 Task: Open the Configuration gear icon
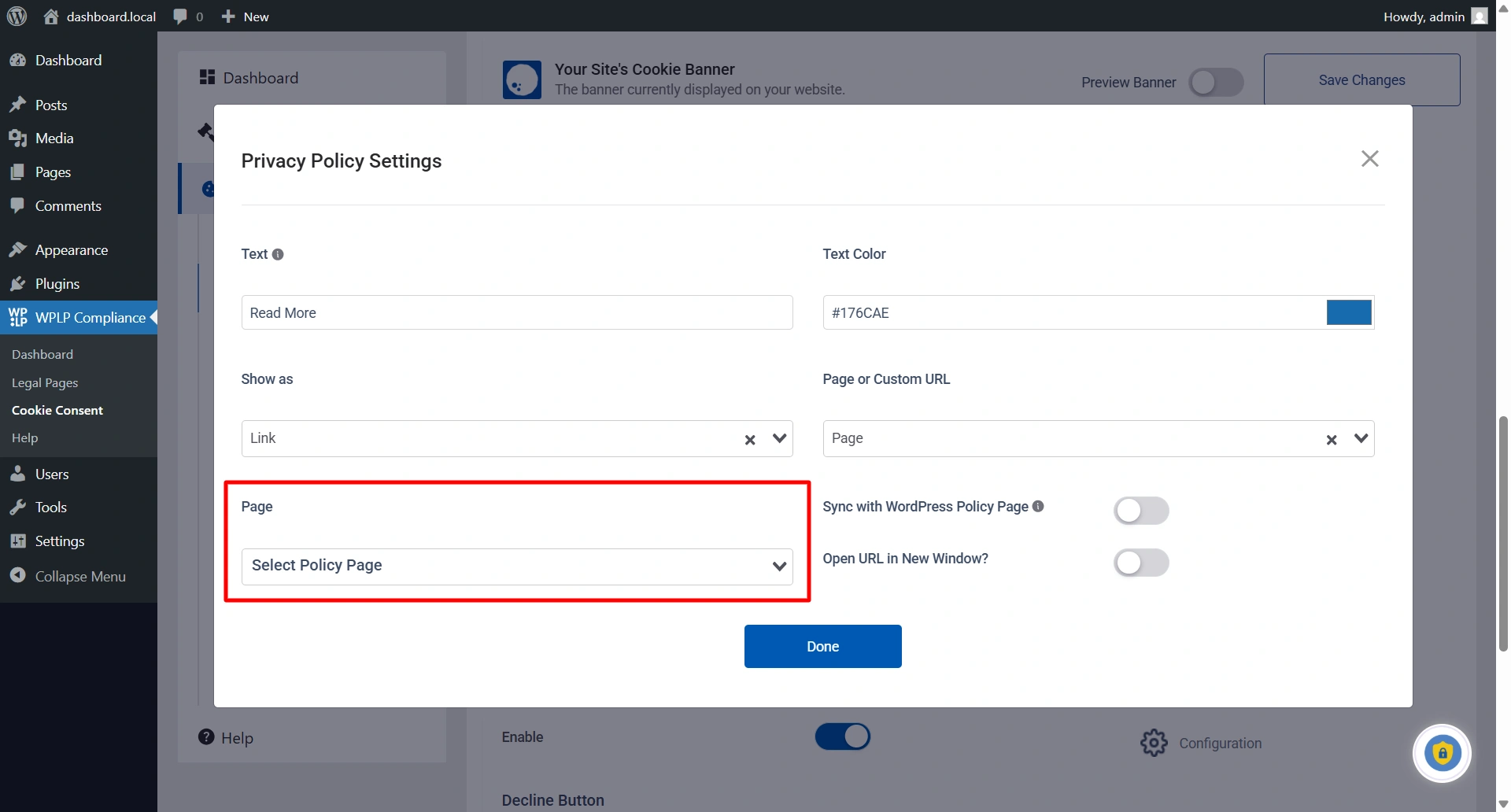click(x=1153, y=742)
